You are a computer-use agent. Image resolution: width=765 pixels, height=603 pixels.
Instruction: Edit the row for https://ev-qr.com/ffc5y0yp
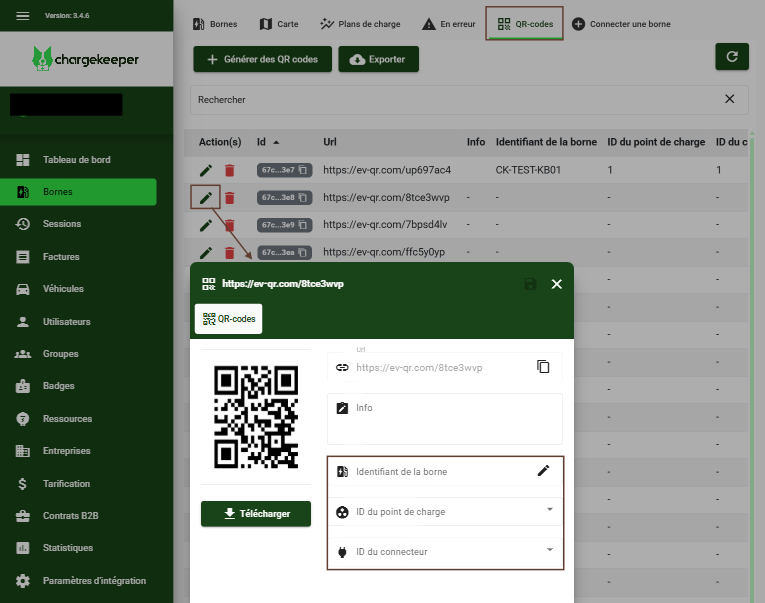pyautogui.click(x=206, y=252)
